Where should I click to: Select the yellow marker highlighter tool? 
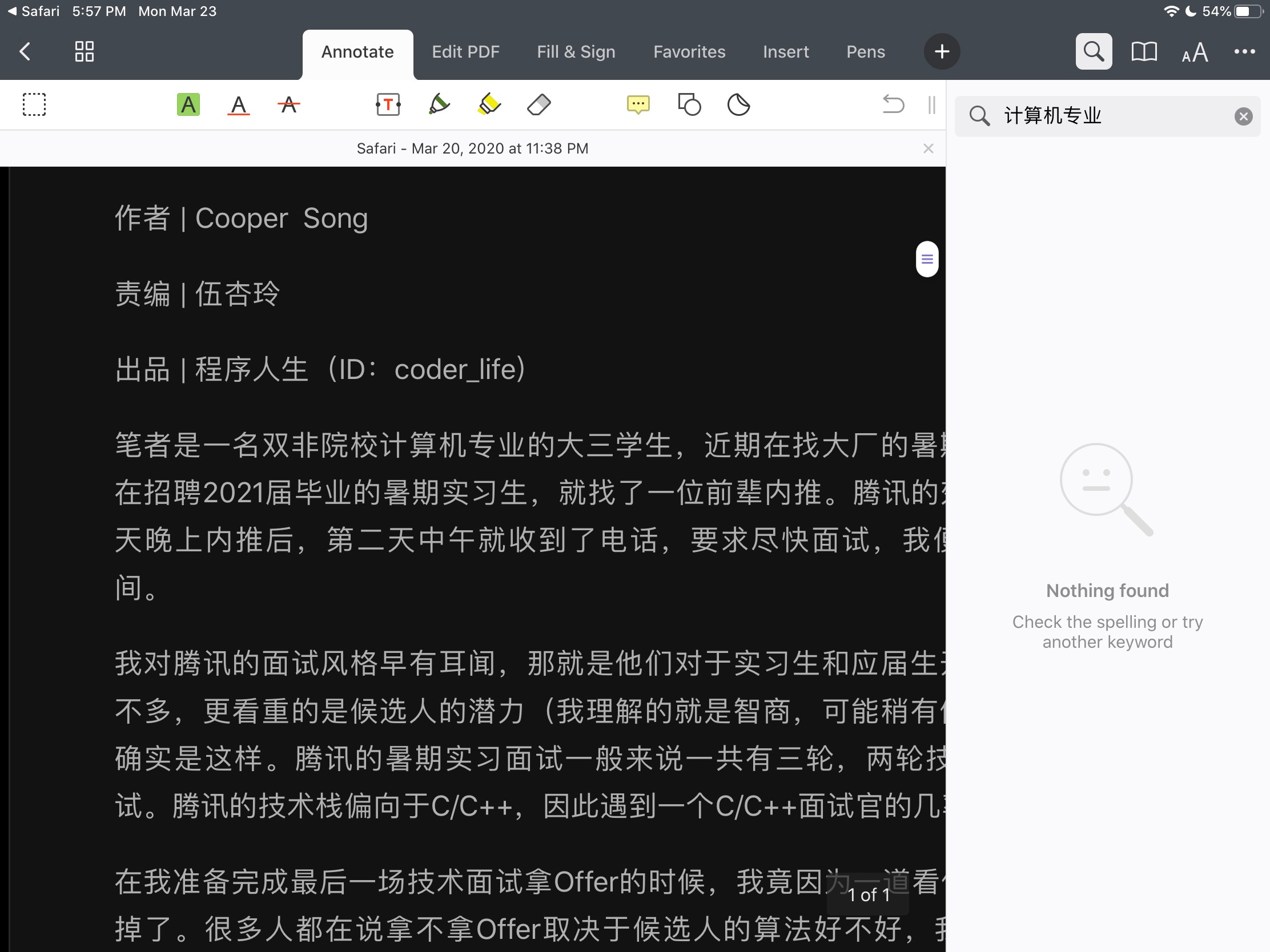[x=489, y=105]
